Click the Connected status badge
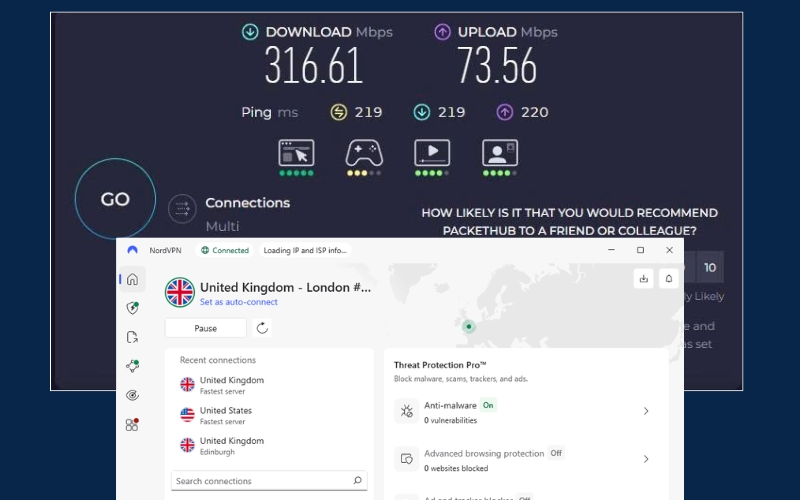Screen dimensions: 800x500 click(225, 251)
